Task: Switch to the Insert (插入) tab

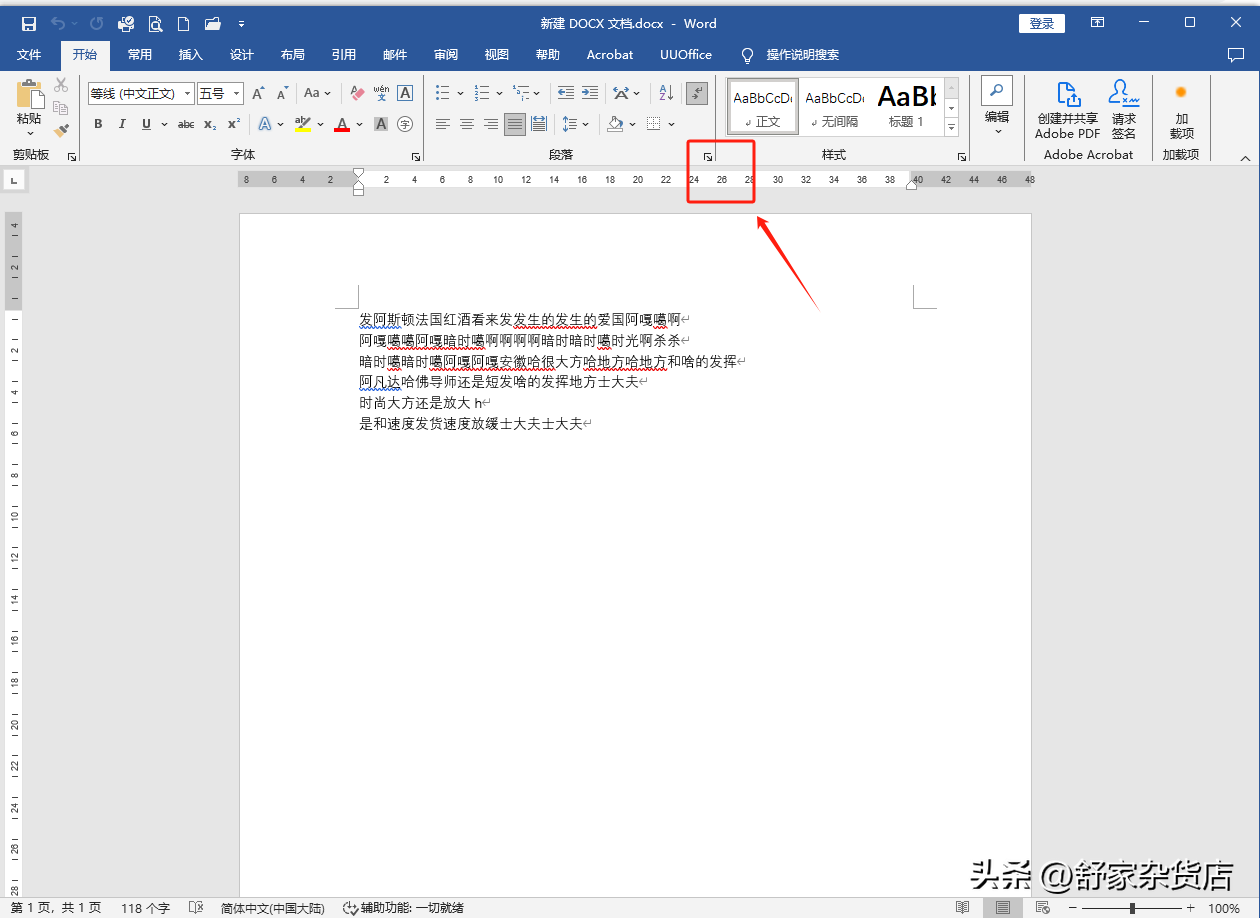Action: (190, 55)
